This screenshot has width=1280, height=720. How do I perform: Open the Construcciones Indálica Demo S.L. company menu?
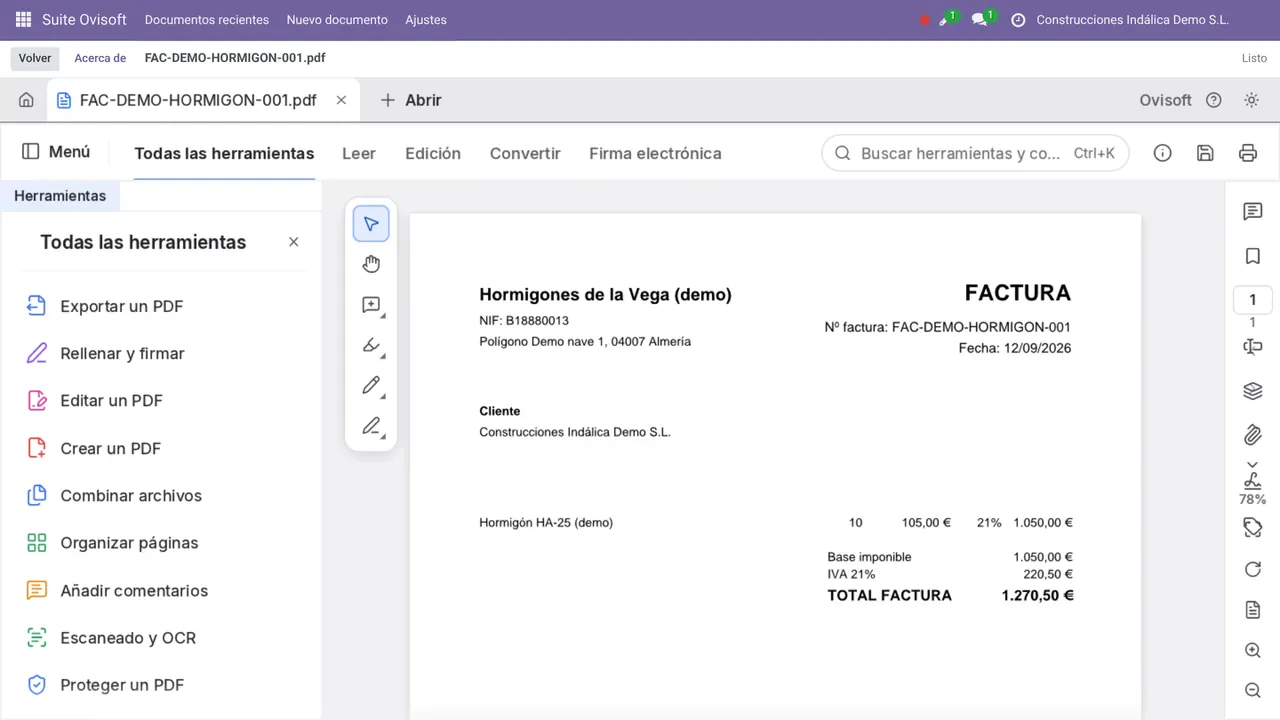tap(1132, 19)
